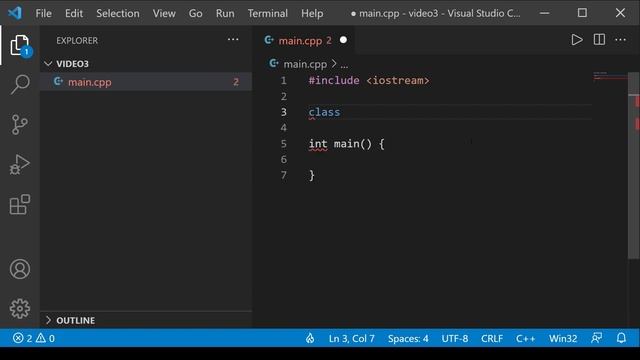Click 'int main() {' on line 5
The image size is (640, 360).
pyautogui.click(x=347, y=144)
